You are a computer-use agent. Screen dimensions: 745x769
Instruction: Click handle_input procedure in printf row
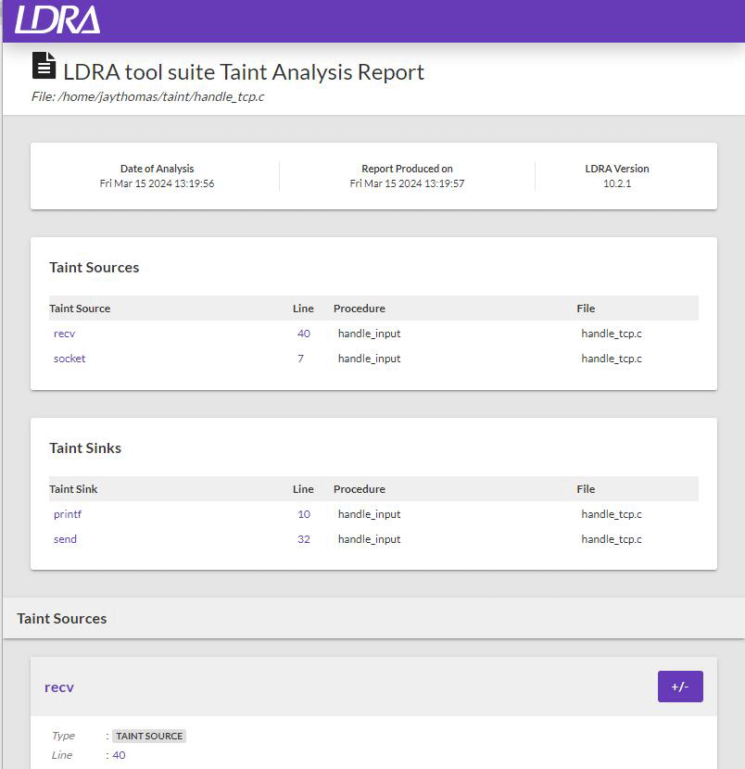369,514
